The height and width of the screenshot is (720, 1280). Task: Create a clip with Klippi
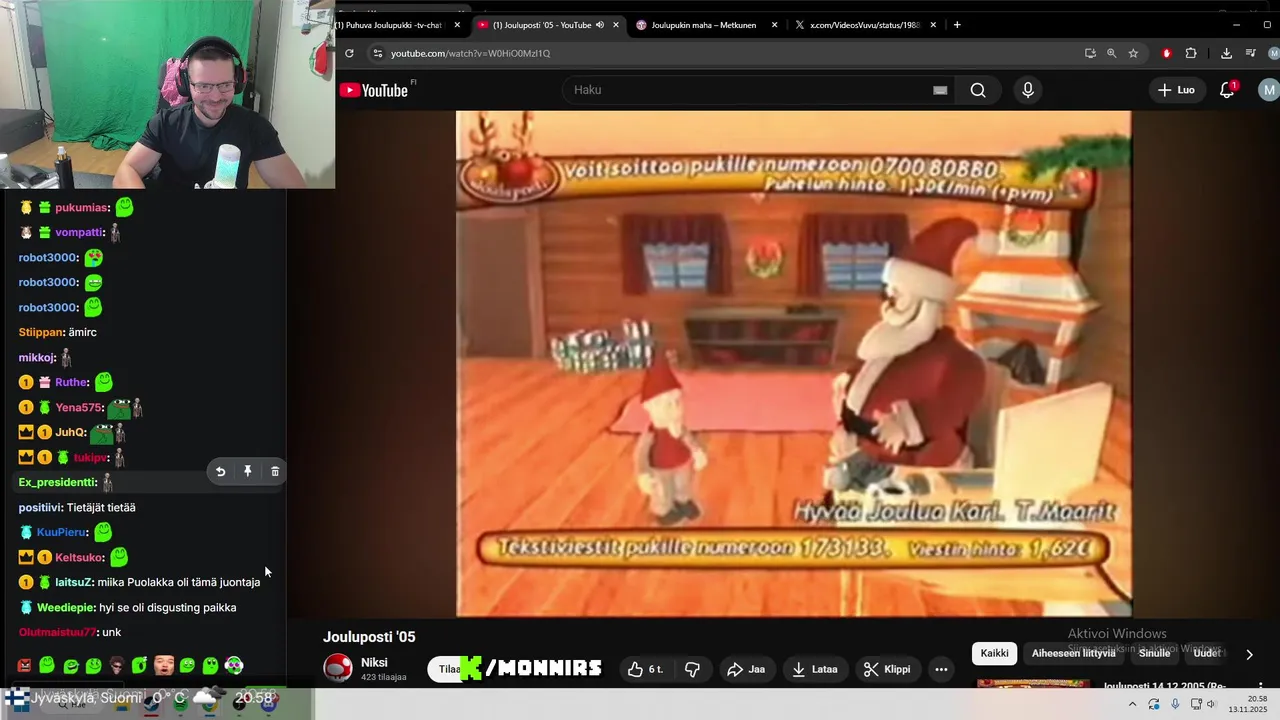coord(887,669)
